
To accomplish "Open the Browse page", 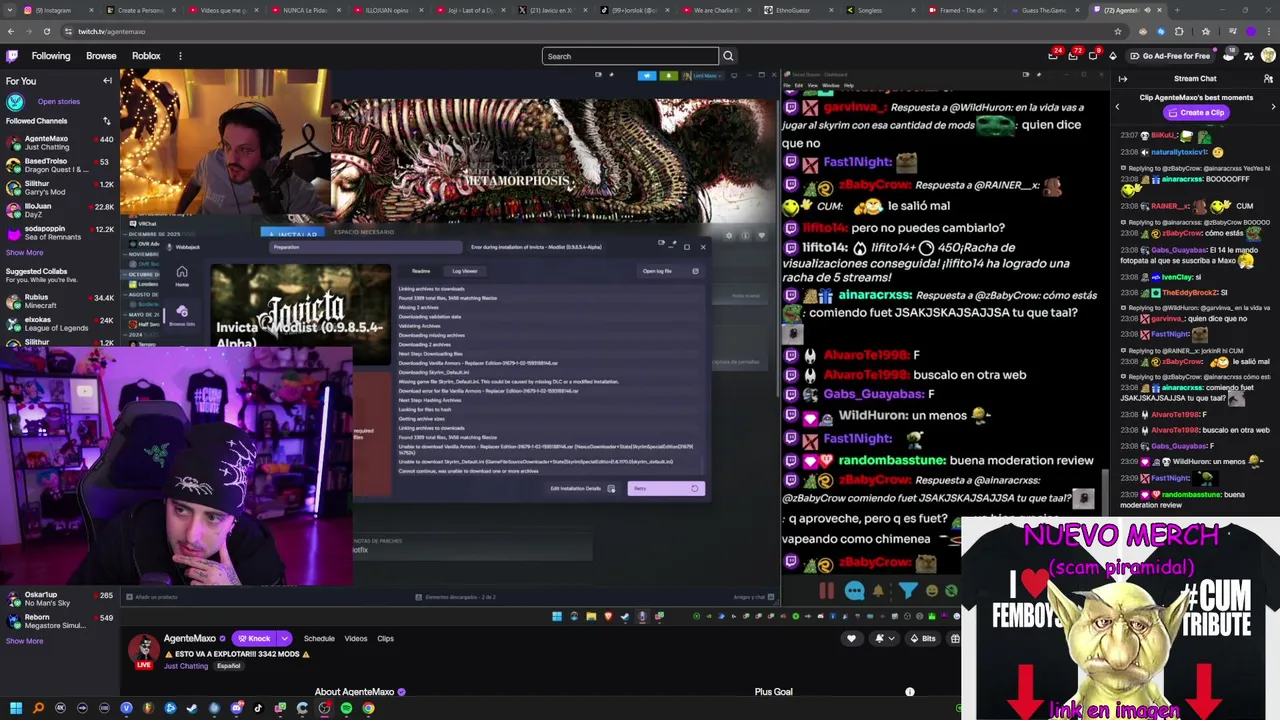I will click(x=101, y=56).
